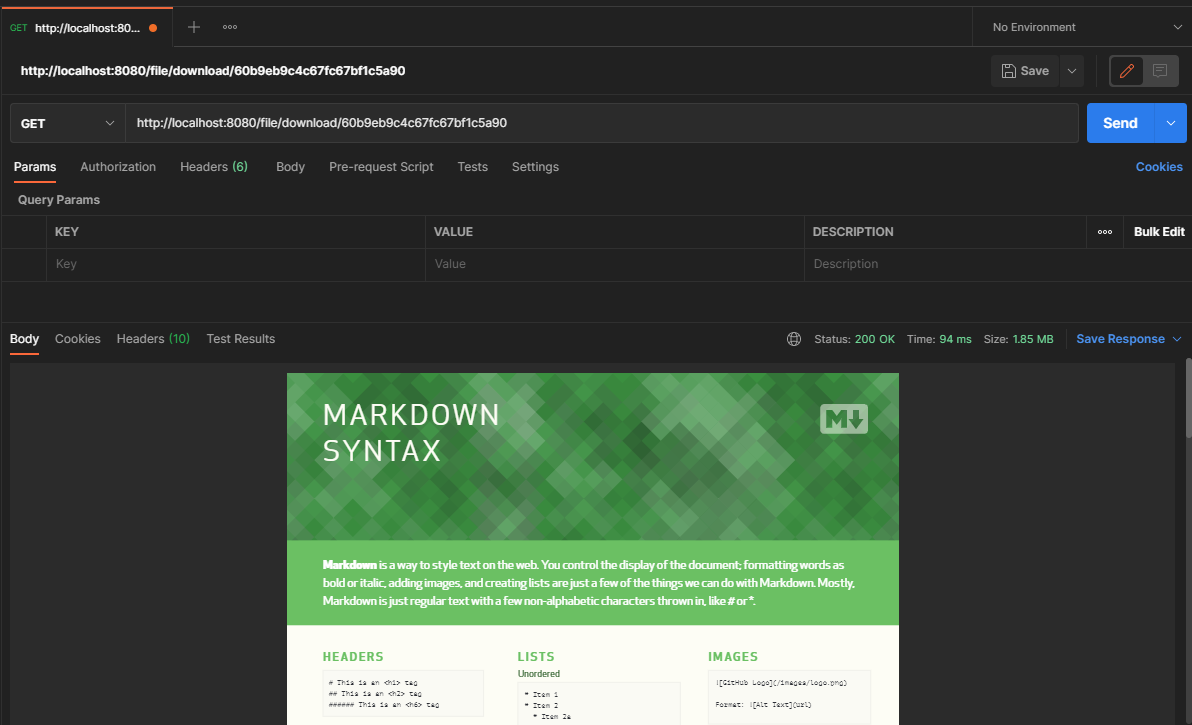Open the response Cookies tab
Image resolution: width=1192 pixels, height=725 pixels.
(x=78, y=339)
